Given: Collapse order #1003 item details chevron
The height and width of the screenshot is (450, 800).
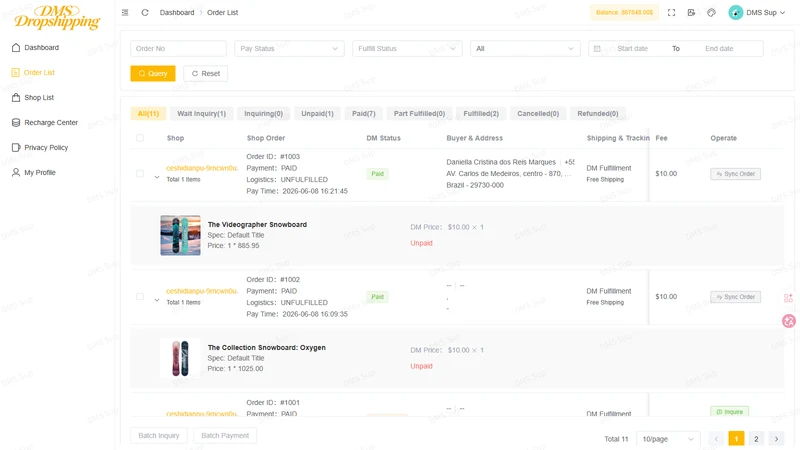Looking at the screenshot, I should pos(157,178).
